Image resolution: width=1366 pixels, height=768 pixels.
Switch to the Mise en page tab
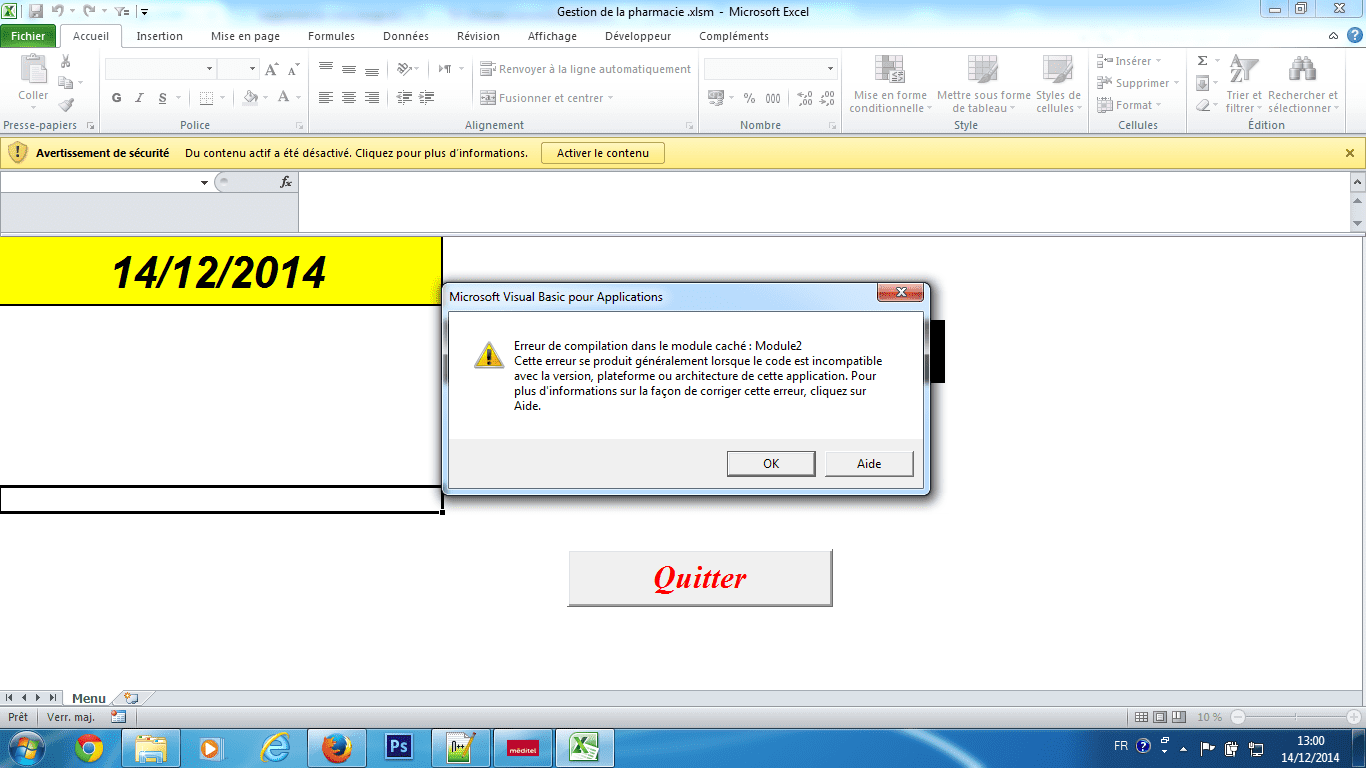tap(245, 36)
